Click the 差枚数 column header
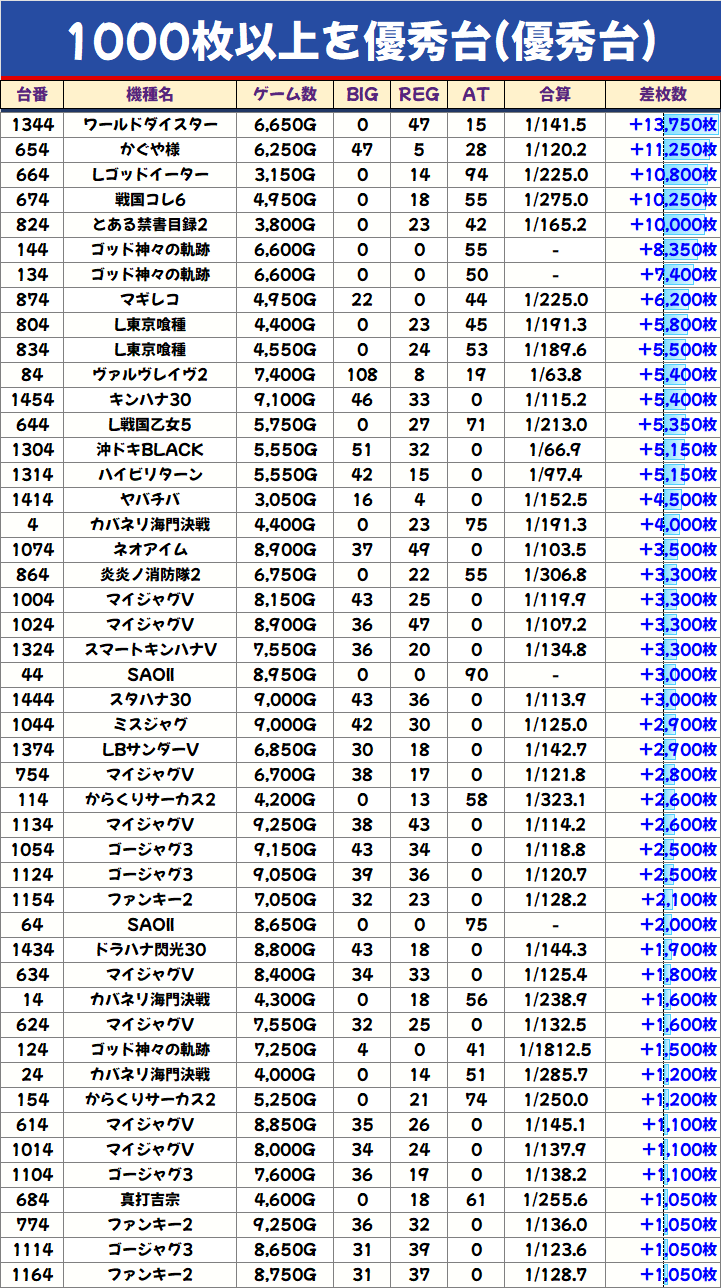This screenshot has width=721, height=1288. tap(663, 94)
